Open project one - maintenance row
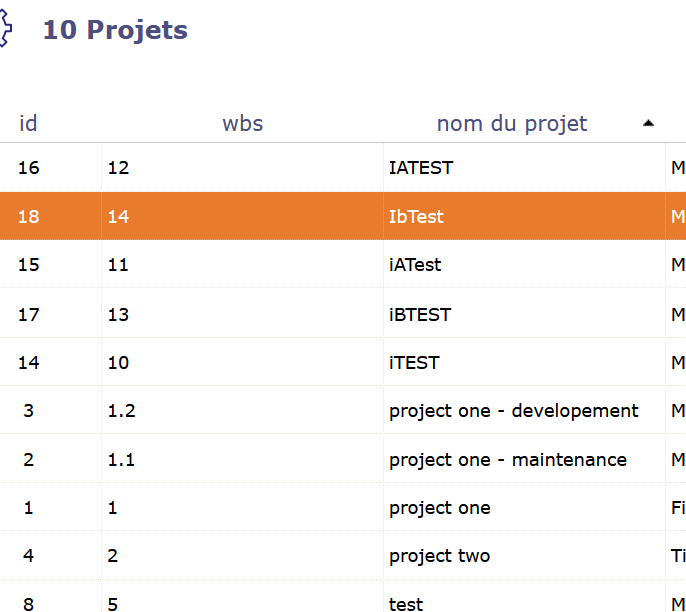The image size is (686, 612). (x=508, y=460)
